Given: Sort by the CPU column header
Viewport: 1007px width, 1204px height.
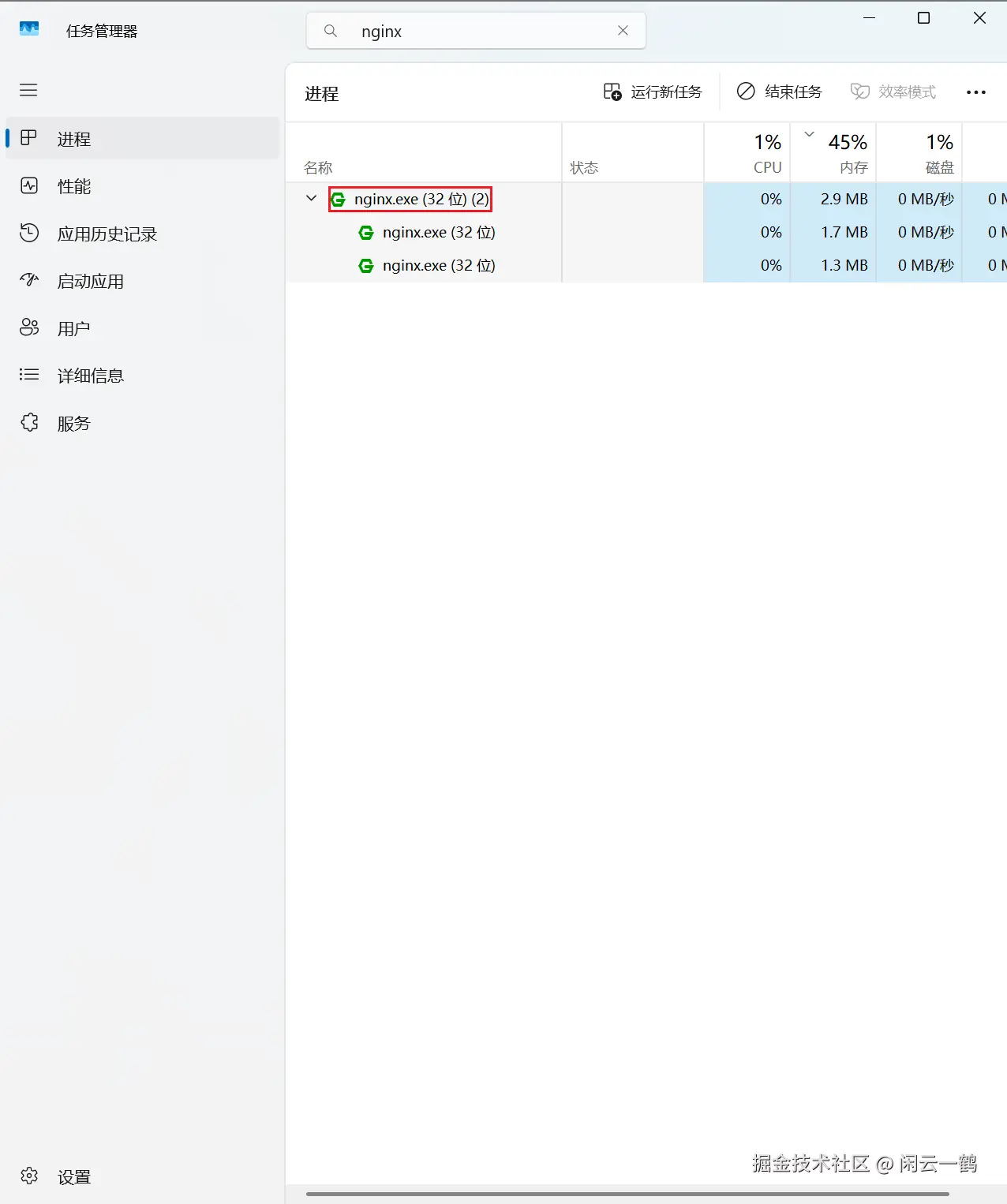Looking at the screenshot, I should pyautogui.click(x=747, y=152).
